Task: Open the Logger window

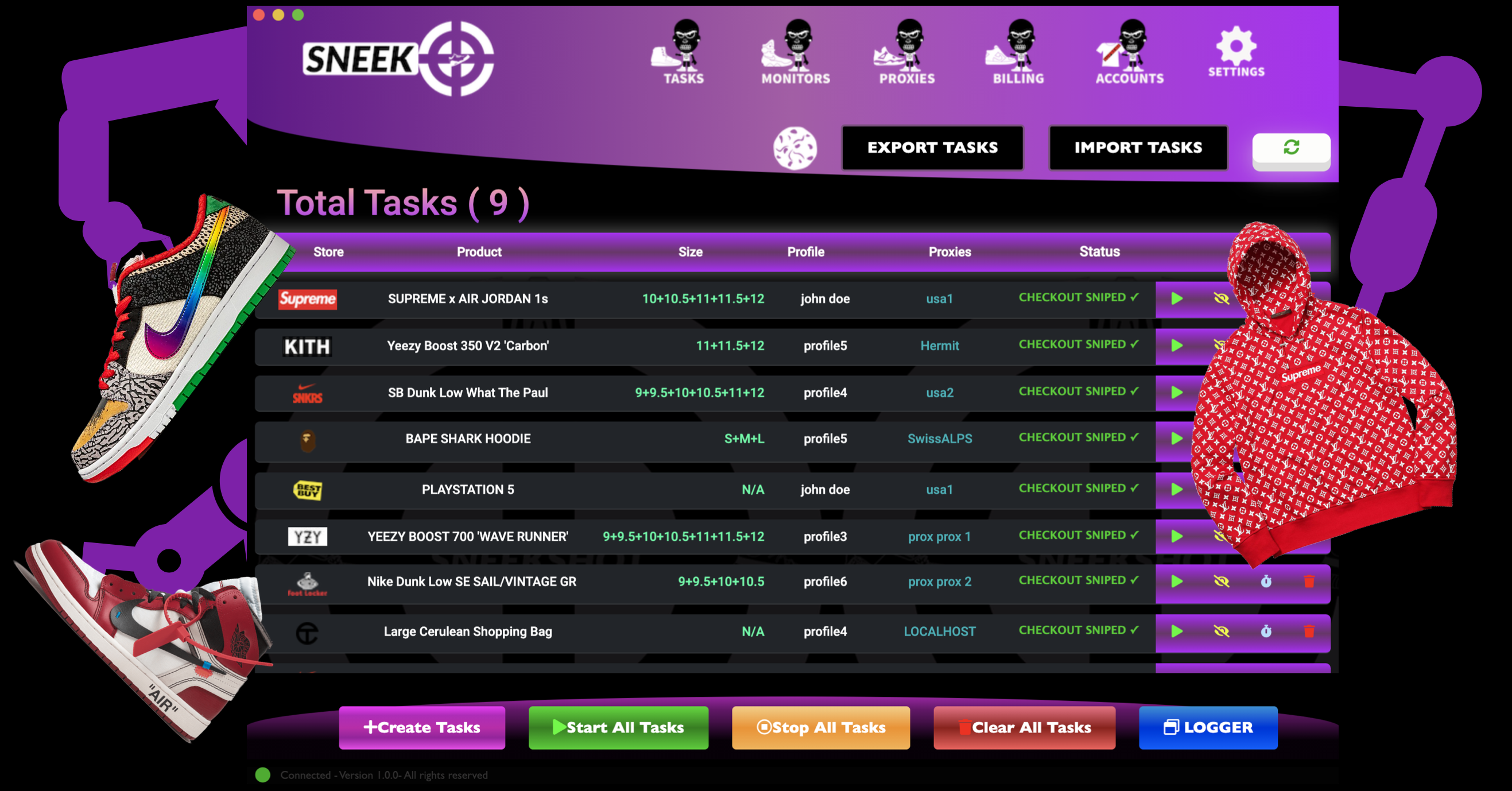Action: 1207,728
